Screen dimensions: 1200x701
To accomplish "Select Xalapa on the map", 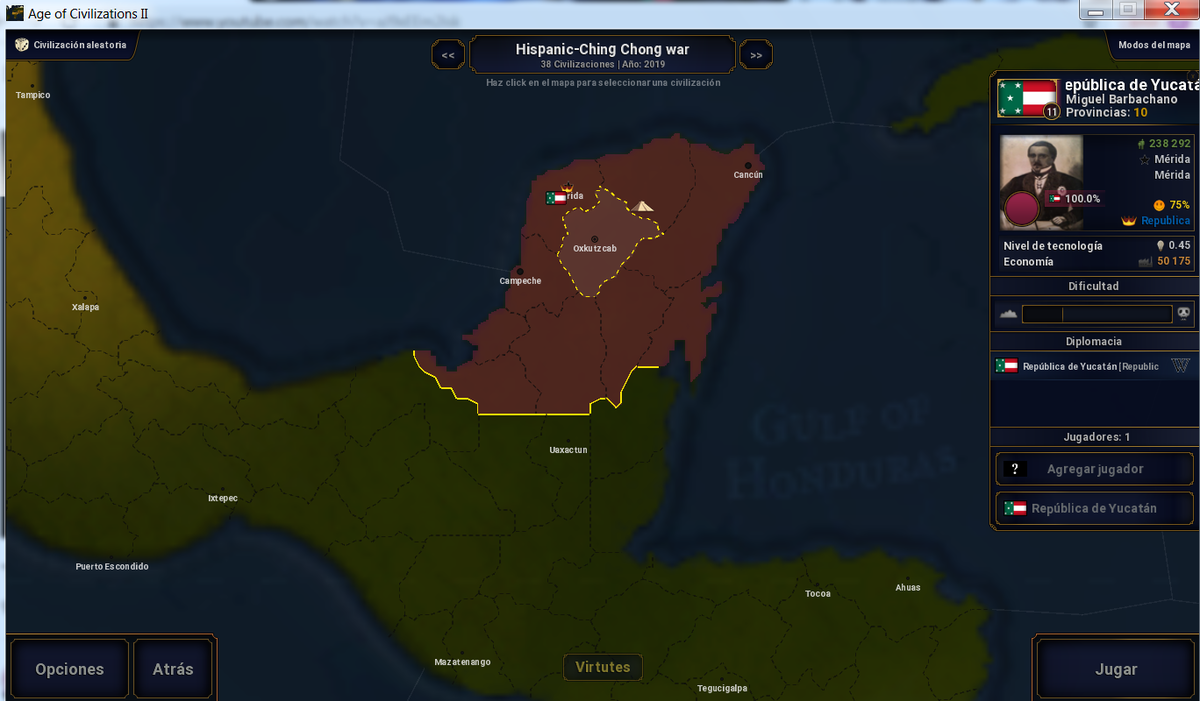I will click(86, 307).
